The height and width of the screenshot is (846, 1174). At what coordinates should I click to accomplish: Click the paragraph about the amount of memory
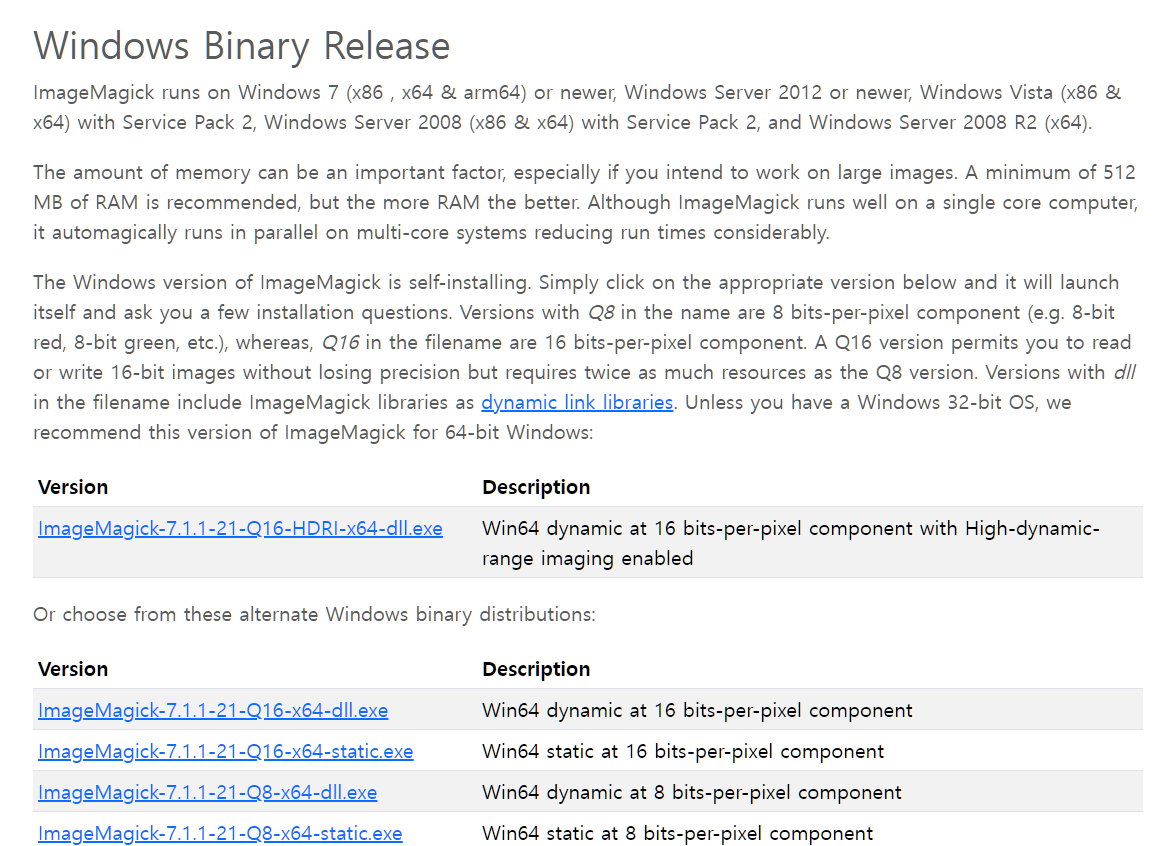click(585, 202)
